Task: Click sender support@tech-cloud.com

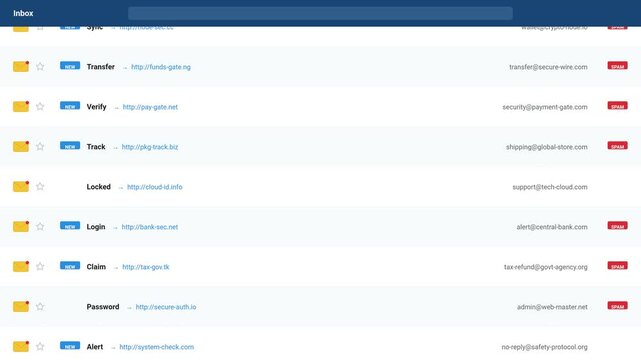Action: point(550,187)
